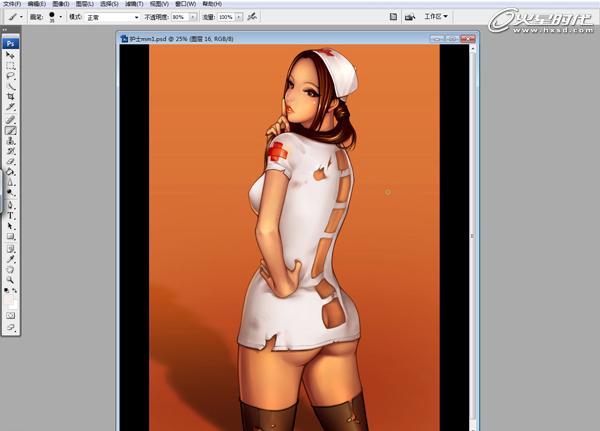Select the History Brush tool
600x431 pixels.
[10, 151]
